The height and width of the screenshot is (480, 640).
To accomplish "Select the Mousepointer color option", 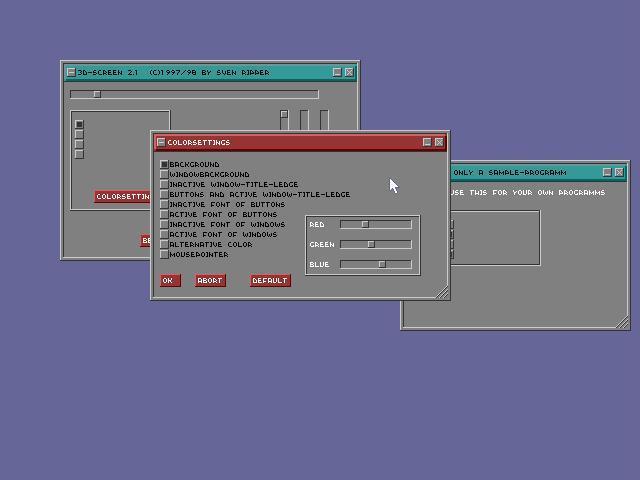I will tap(165, 254).
